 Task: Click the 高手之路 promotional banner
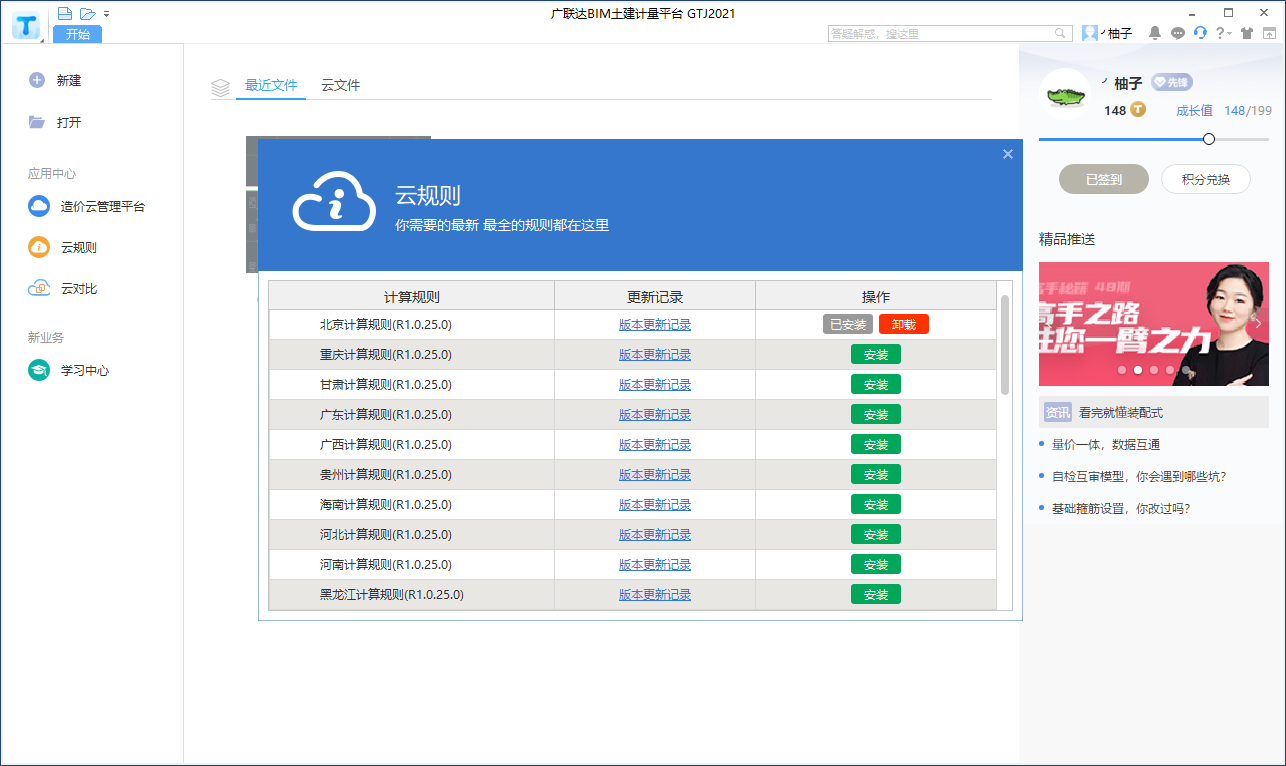[1154, 324]
